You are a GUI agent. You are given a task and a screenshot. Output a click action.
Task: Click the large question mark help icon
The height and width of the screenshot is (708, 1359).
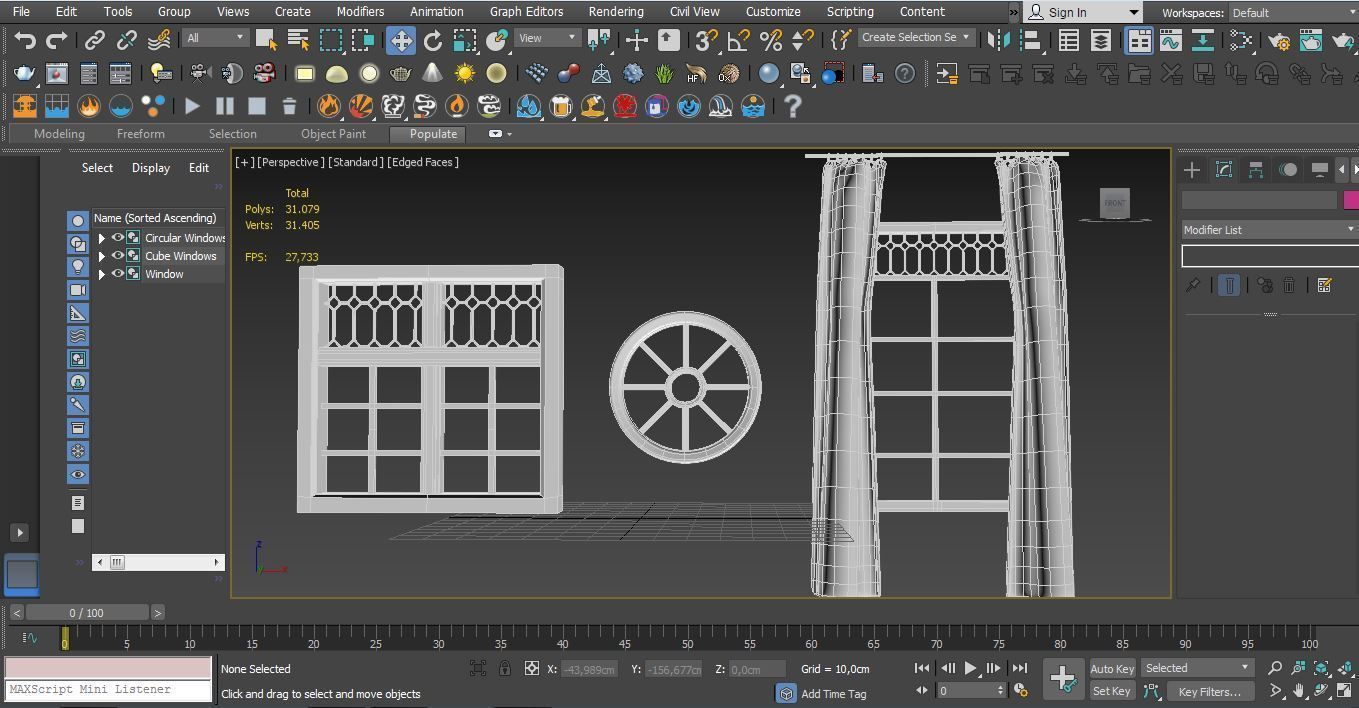click(793, 105)
